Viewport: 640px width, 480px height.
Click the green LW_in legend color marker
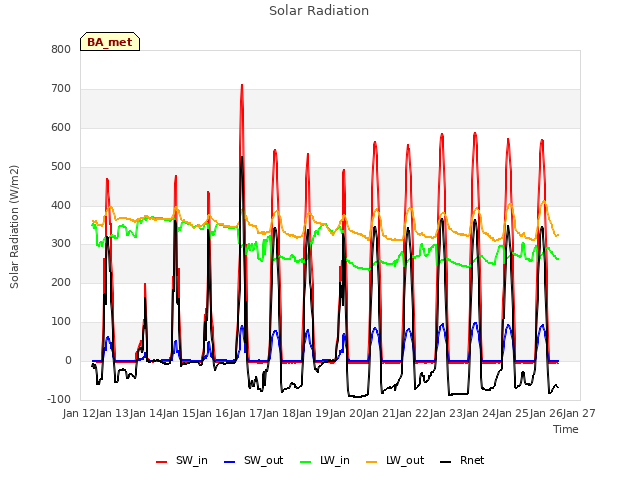click(306, 462)
